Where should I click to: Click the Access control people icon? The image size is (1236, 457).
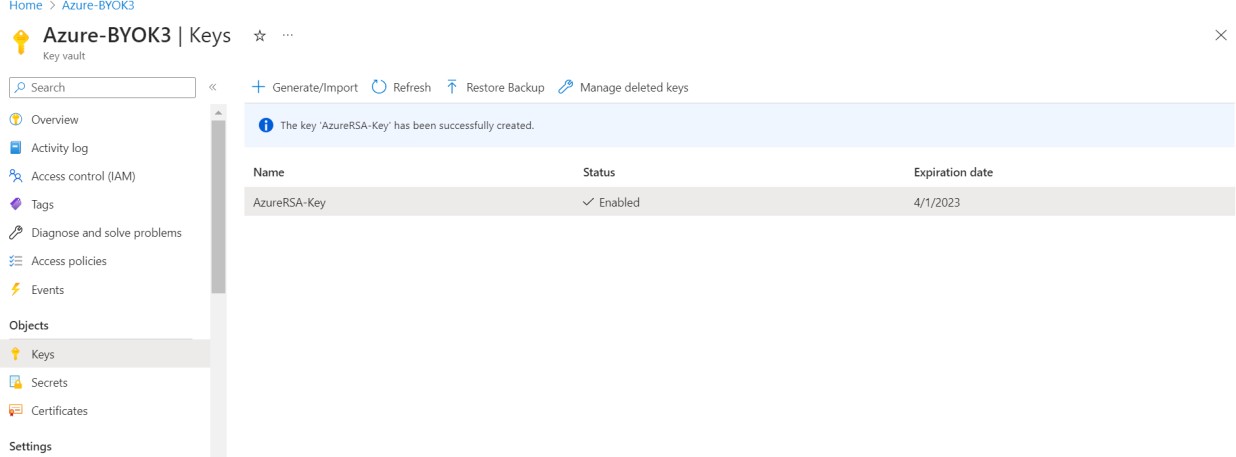[x=15, y=176]
